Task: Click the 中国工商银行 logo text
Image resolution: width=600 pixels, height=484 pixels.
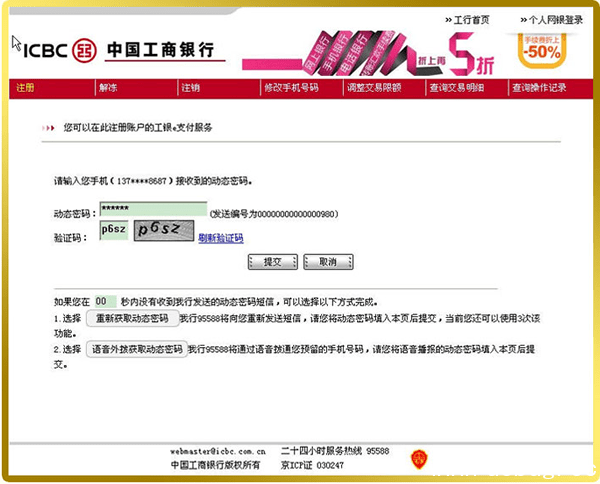Action: pos(161,50)
